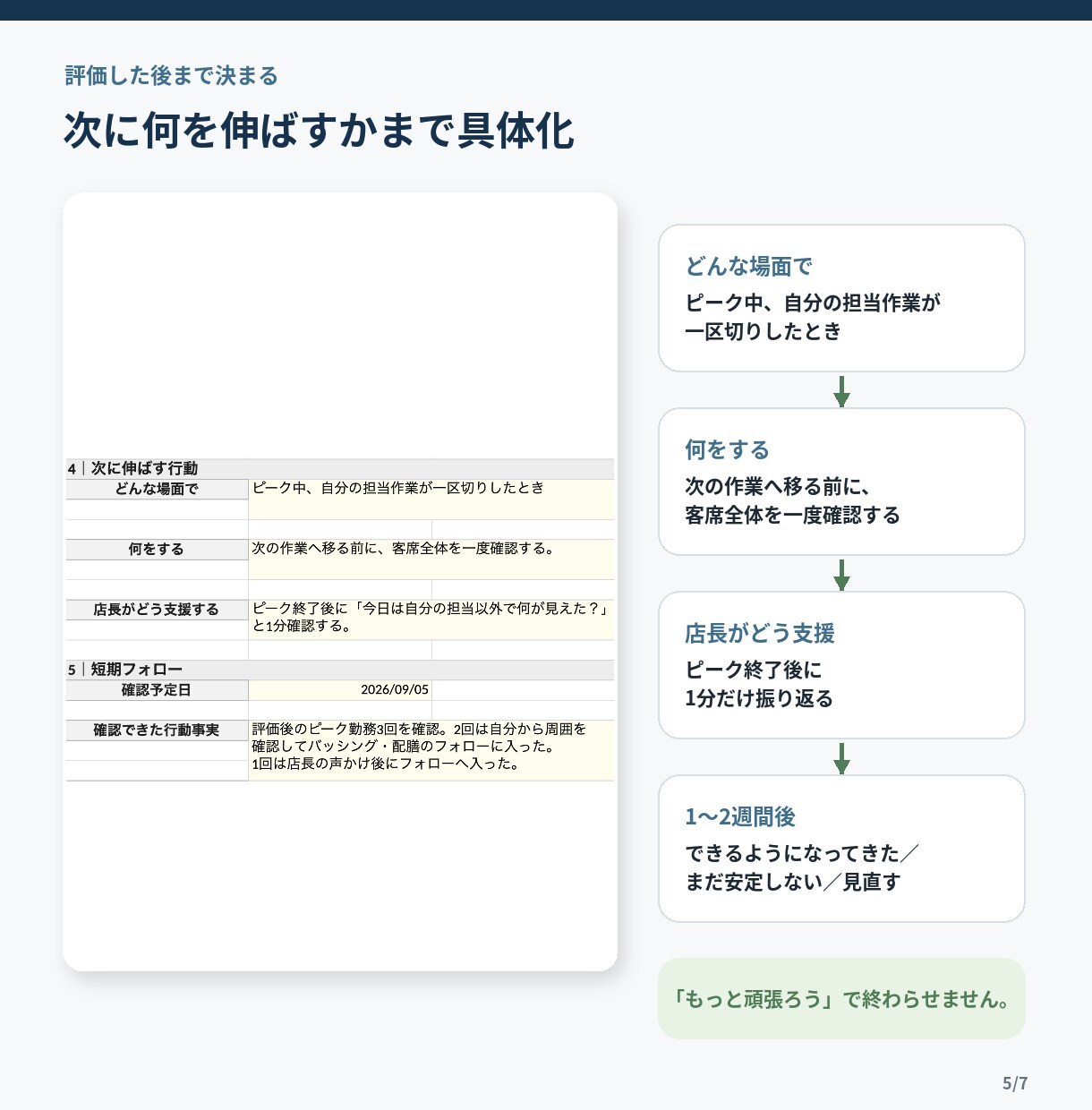This screenshot has width=1092, height=1110.
Task: Select the cell starting ピーク終了後に「今日は自分の担当以外で
Action: pyautogui.click(x=431, y=619)
